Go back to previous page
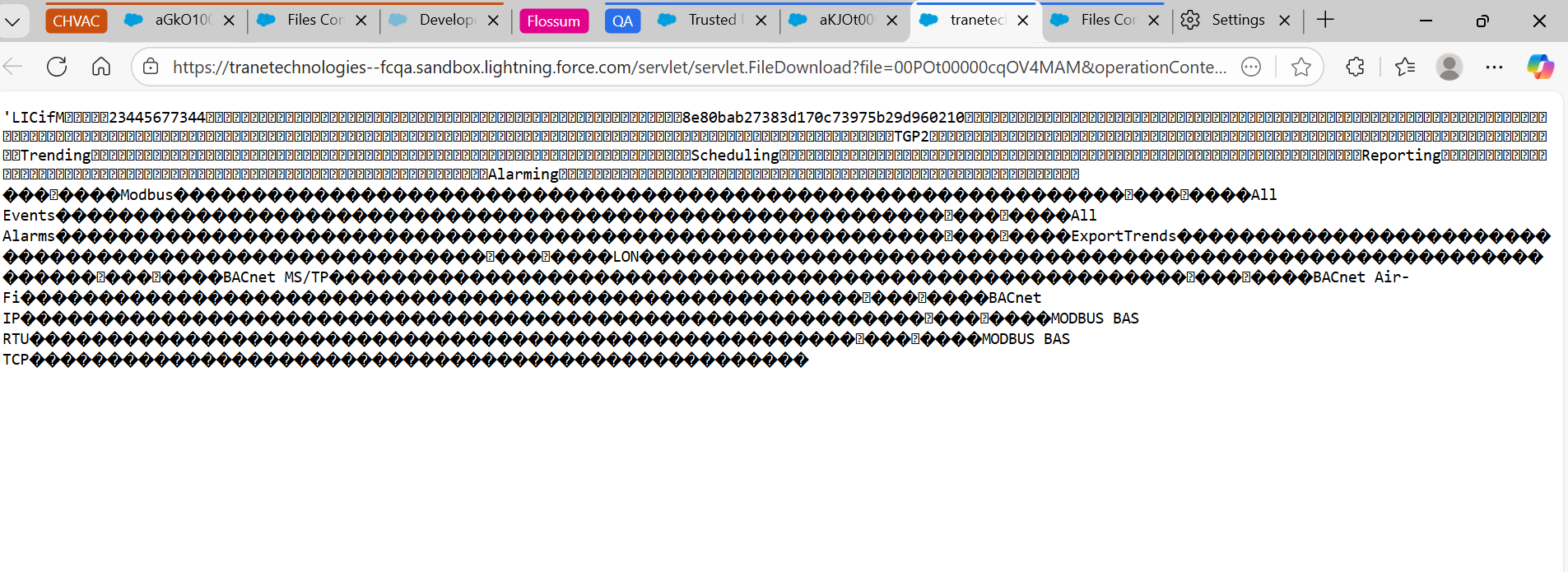Image resolution: width=1568 pixels, height=572 pixels. [13, 67]
